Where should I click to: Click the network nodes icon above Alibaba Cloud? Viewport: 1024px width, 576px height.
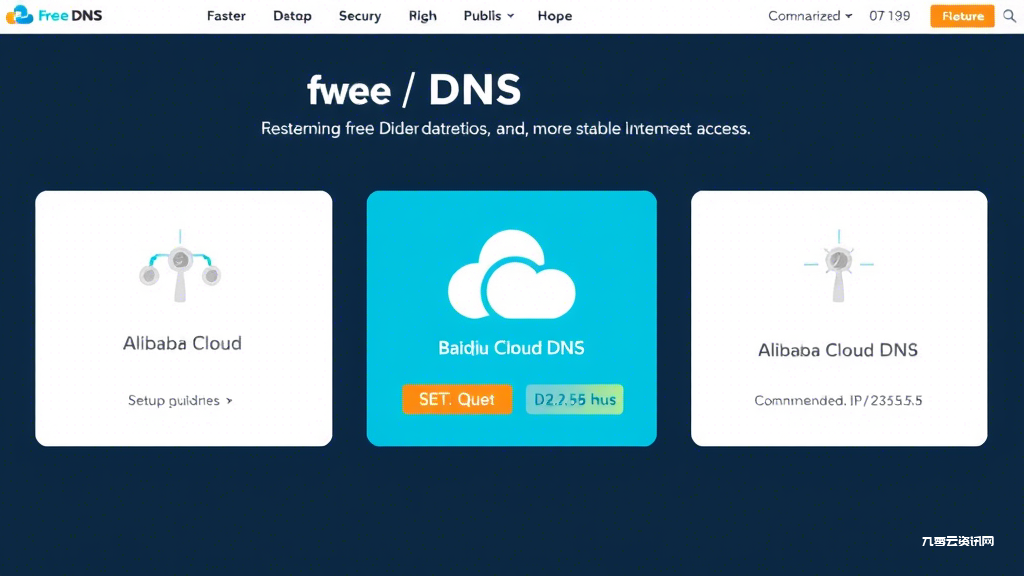[180, 266]
